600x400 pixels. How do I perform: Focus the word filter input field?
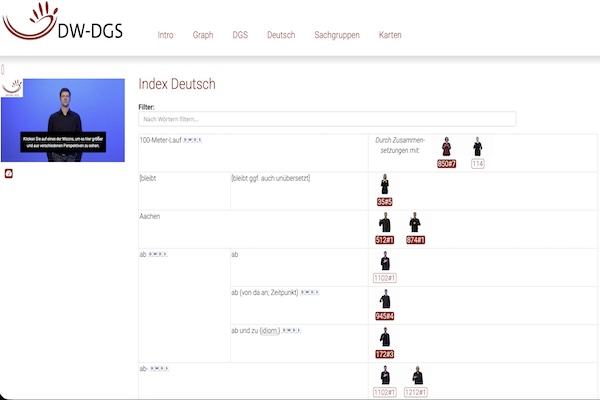(x=327, y=119)
